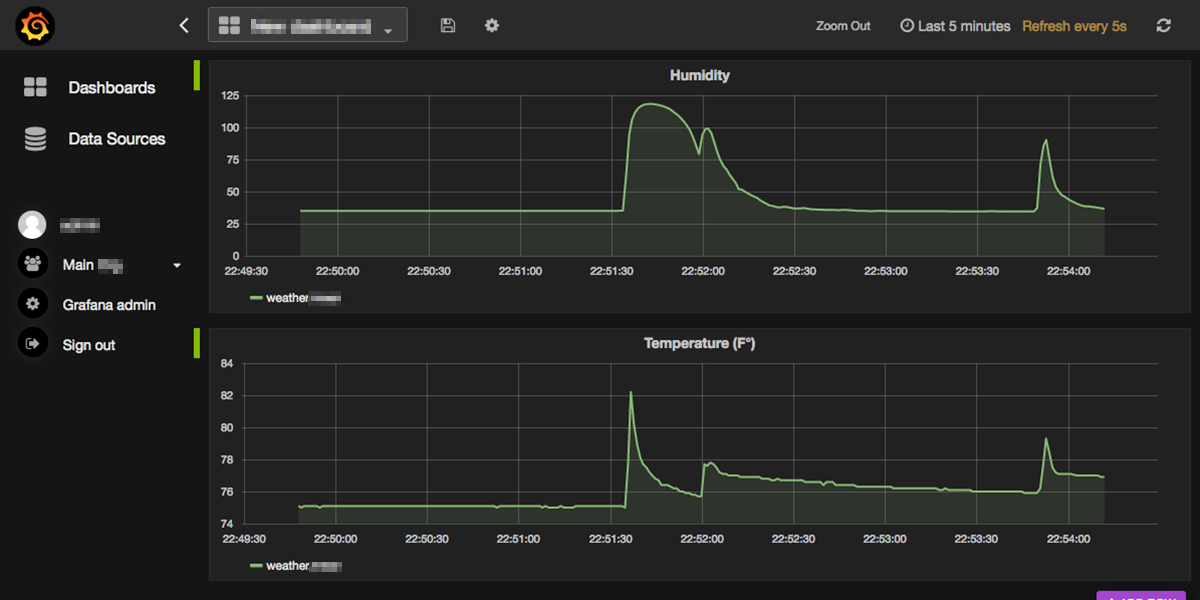Viewport: 1200px width, 600px height.
Task: Expand the Main organization dropdown
Action: coord(177,266)
